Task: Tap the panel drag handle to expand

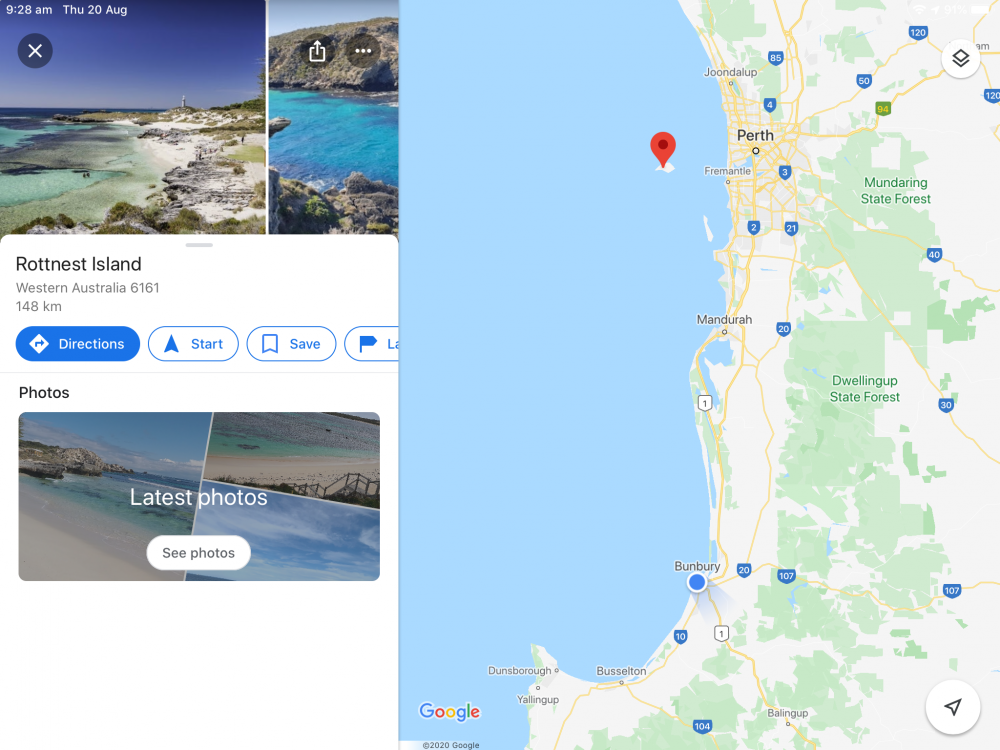Action: pos(199,245)
